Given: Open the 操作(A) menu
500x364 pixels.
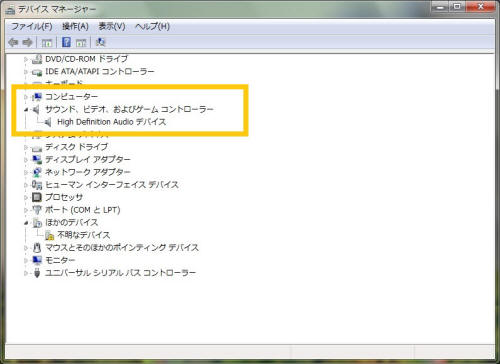Looking at the screenshot, I should 75,26.
